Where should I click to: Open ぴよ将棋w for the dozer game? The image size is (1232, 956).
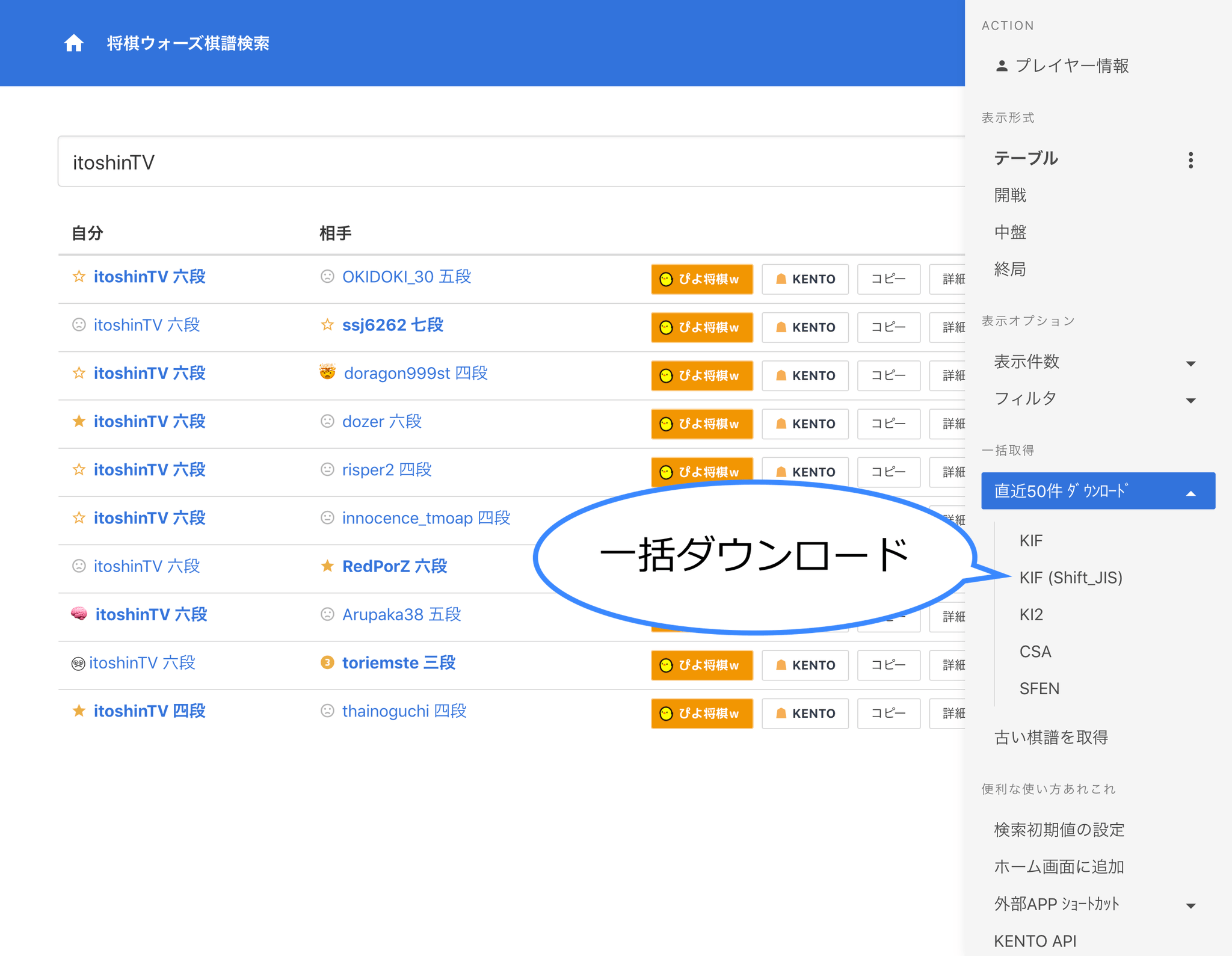701,424
